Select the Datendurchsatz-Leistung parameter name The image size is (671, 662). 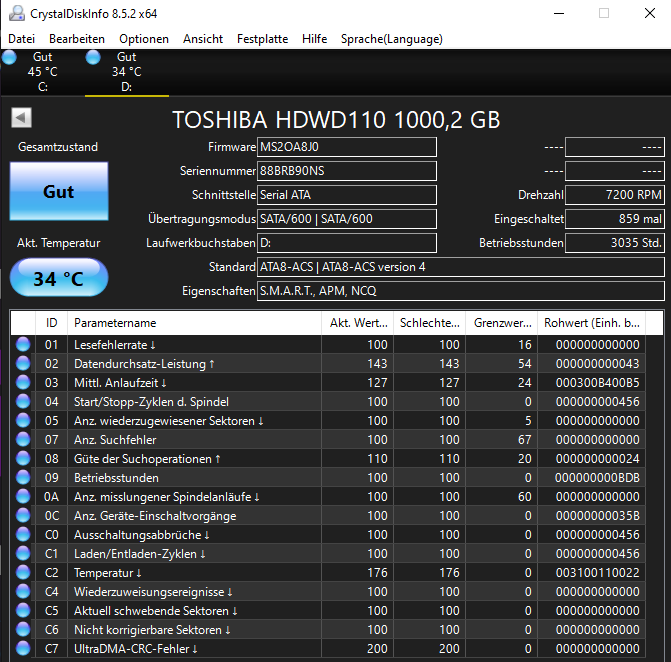pyautogui.click(x=144, y=364)
